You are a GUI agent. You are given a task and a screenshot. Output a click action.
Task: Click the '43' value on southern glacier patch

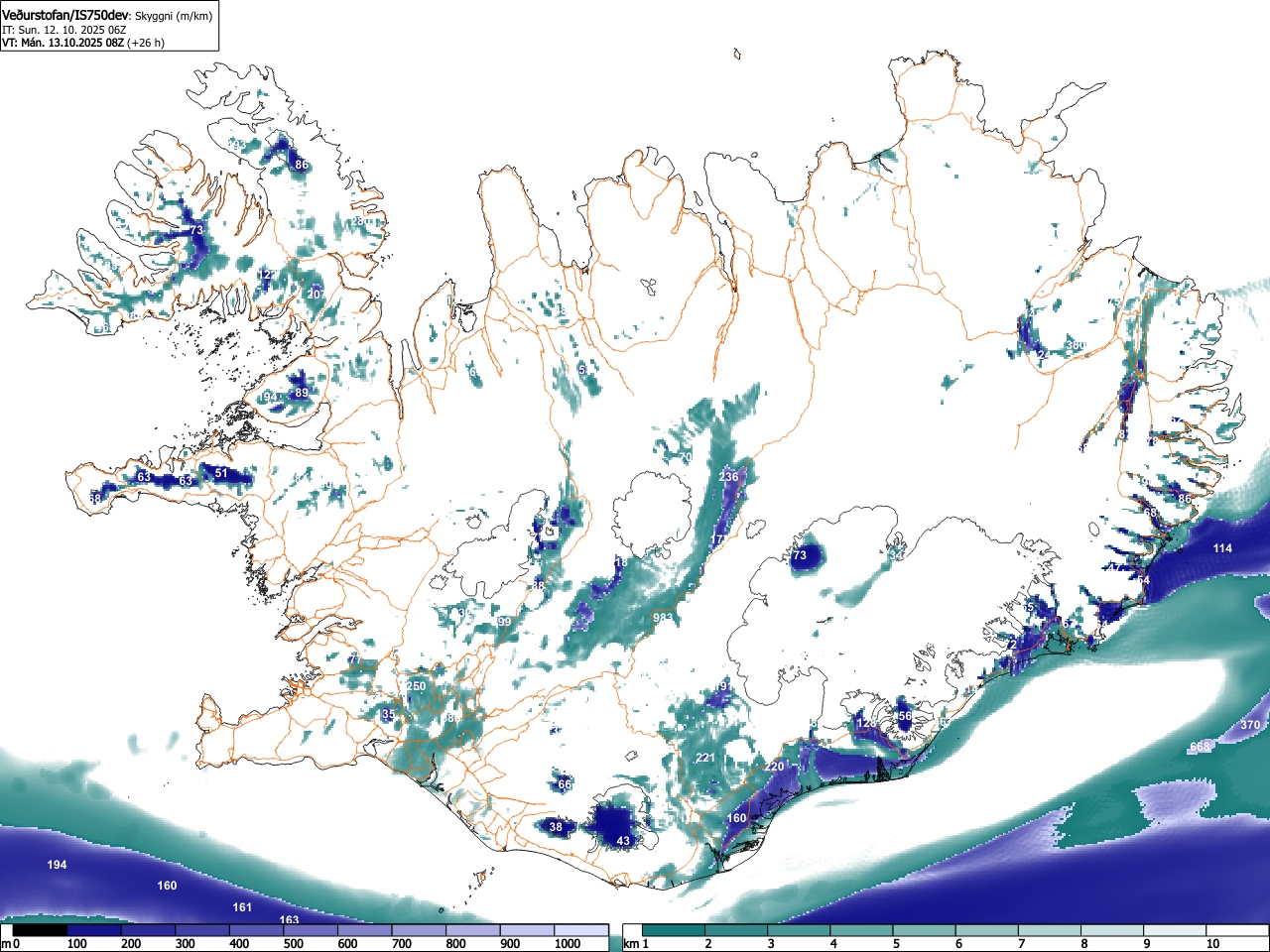pyautogui.click(x=623, y=841)
